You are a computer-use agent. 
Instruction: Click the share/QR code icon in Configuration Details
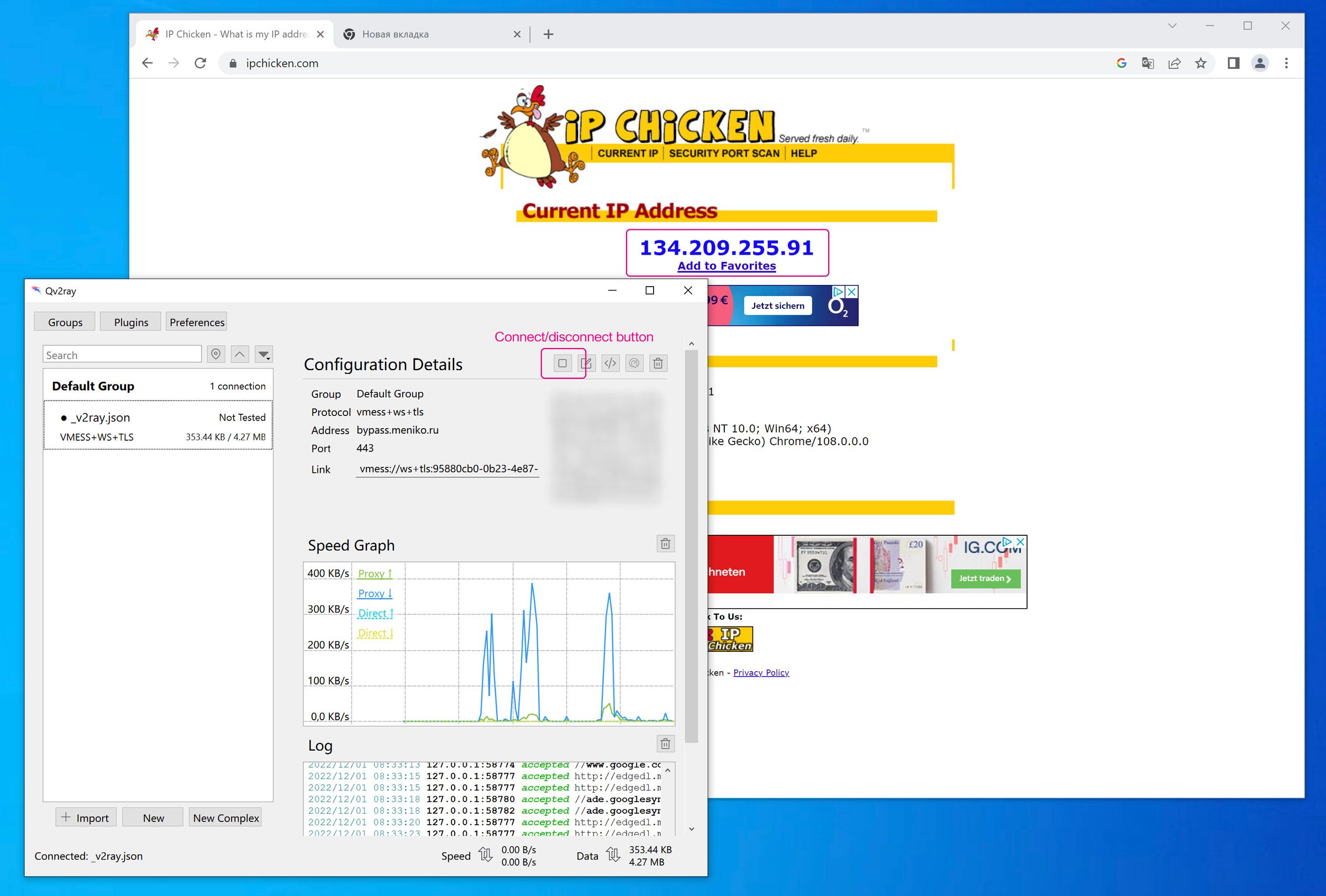(634, 363)
